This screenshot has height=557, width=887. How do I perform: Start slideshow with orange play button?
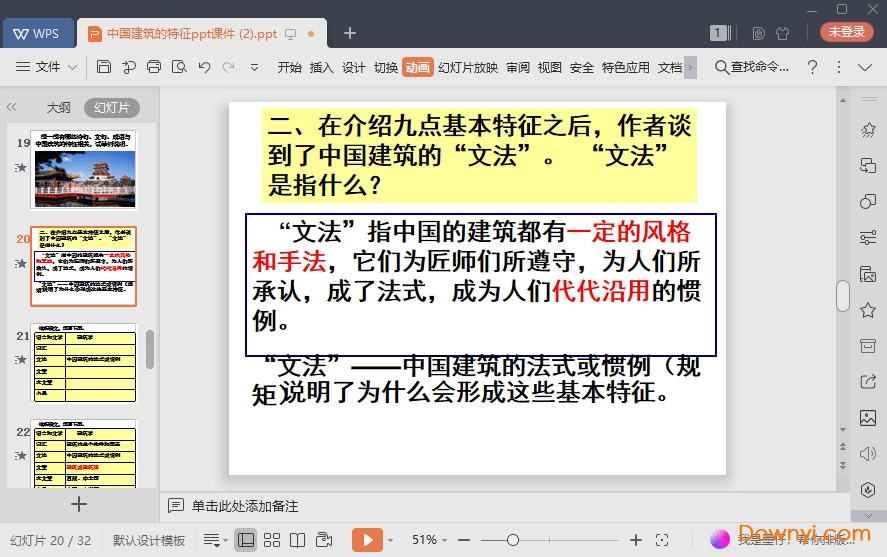pos(367,540)
